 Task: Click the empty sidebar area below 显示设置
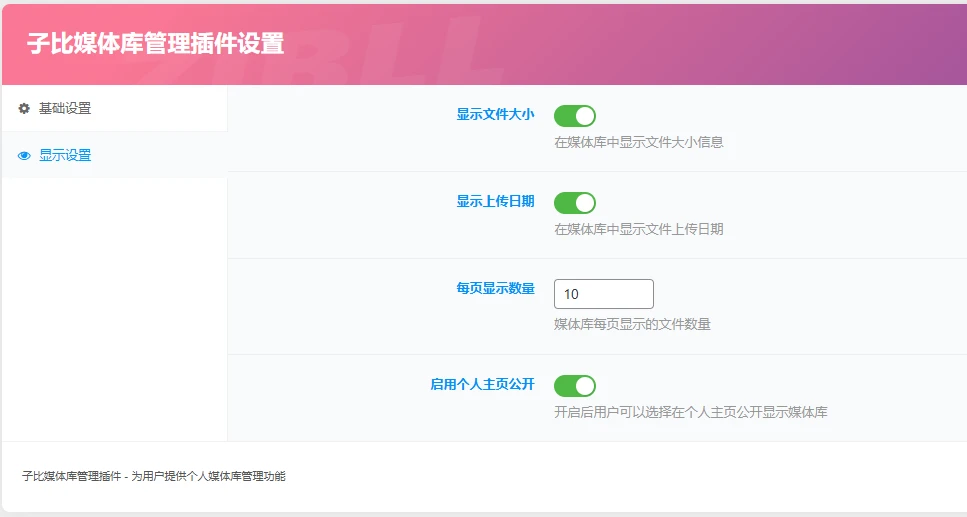(114, 310)
